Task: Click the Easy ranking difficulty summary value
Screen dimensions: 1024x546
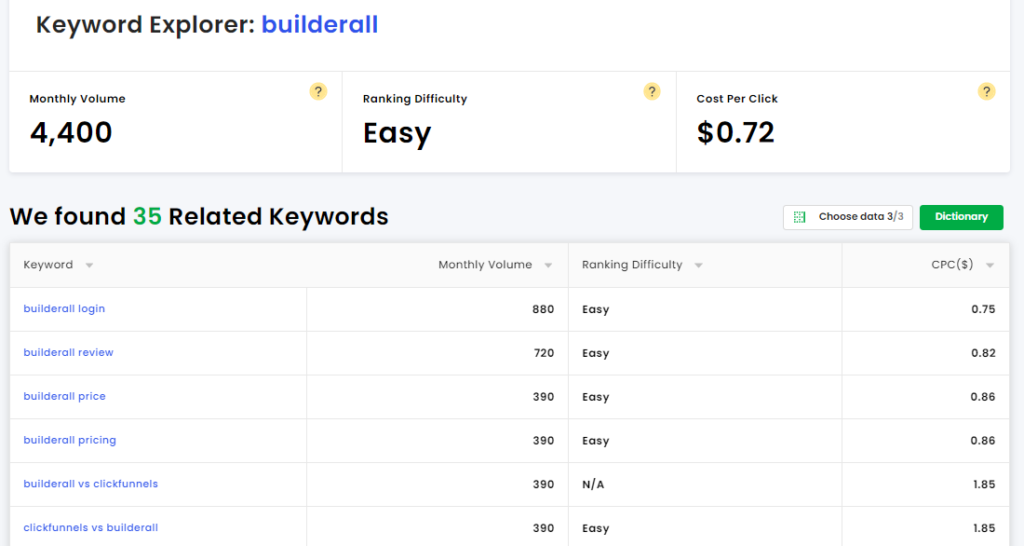Action: 397,134
